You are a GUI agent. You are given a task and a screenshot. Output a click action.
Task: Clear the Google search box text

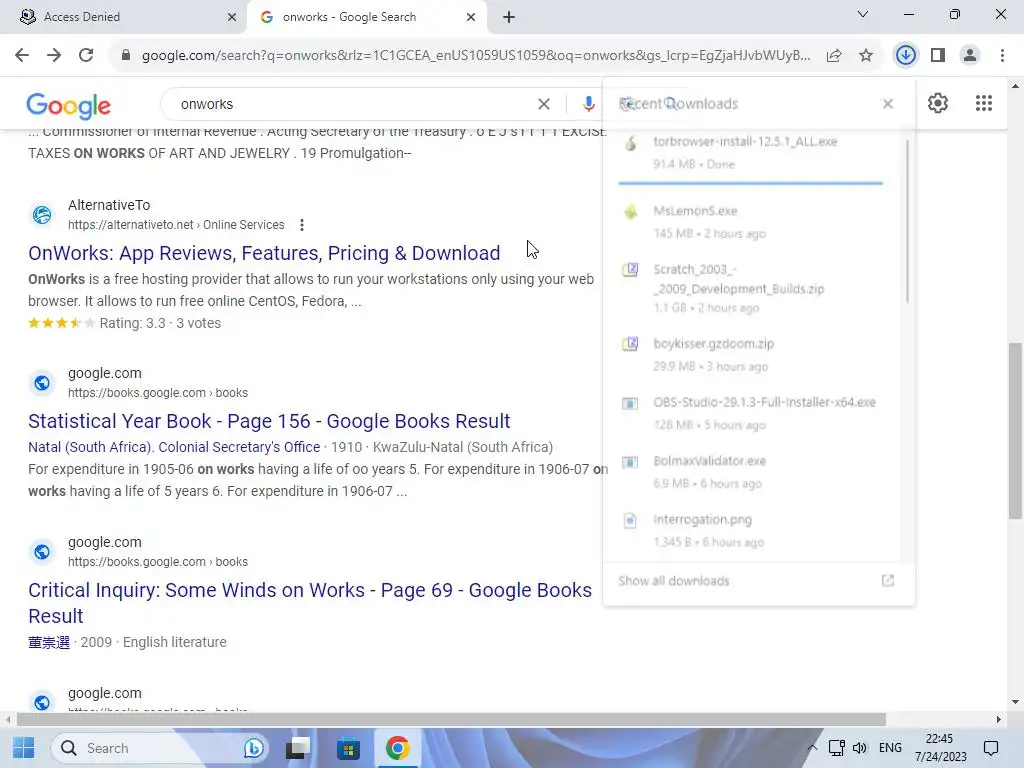(x=543, y=104)
